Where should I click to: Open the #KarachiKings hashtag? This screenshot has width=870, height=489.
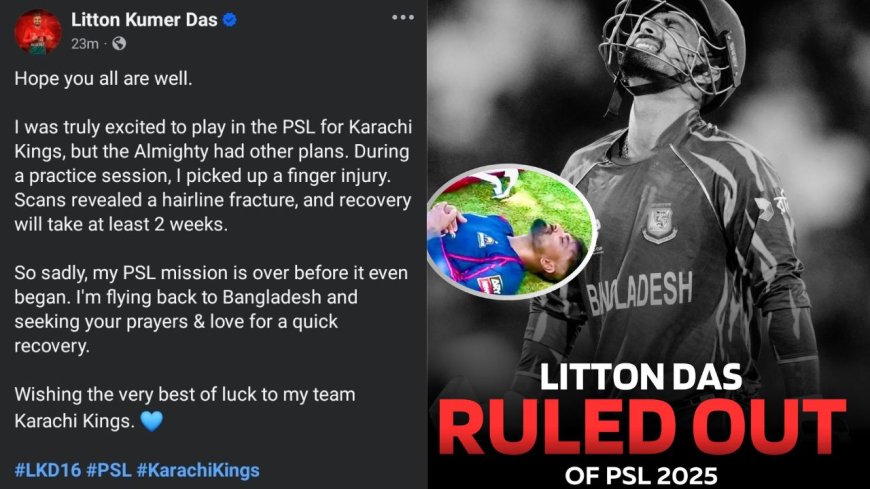pos(198,470)
